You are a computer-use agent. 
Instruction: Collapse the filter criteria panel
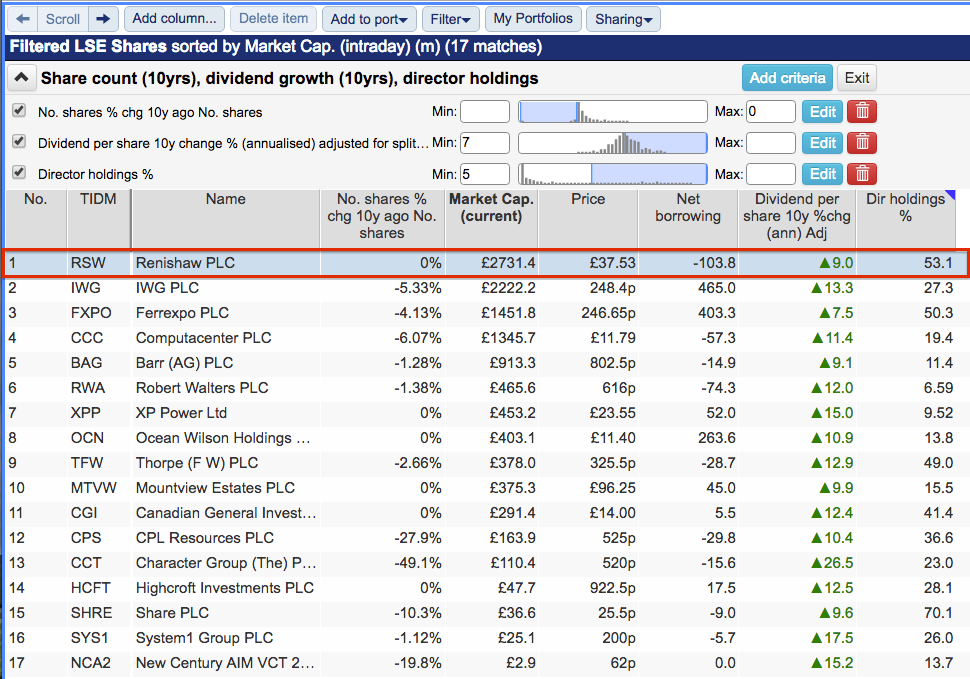(x=22, y=78)
